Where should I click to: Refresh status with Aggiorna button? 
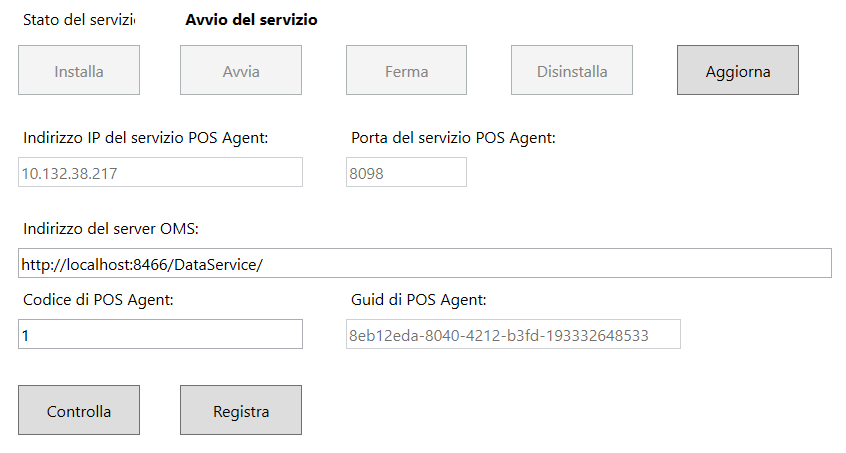coord(738,70)
